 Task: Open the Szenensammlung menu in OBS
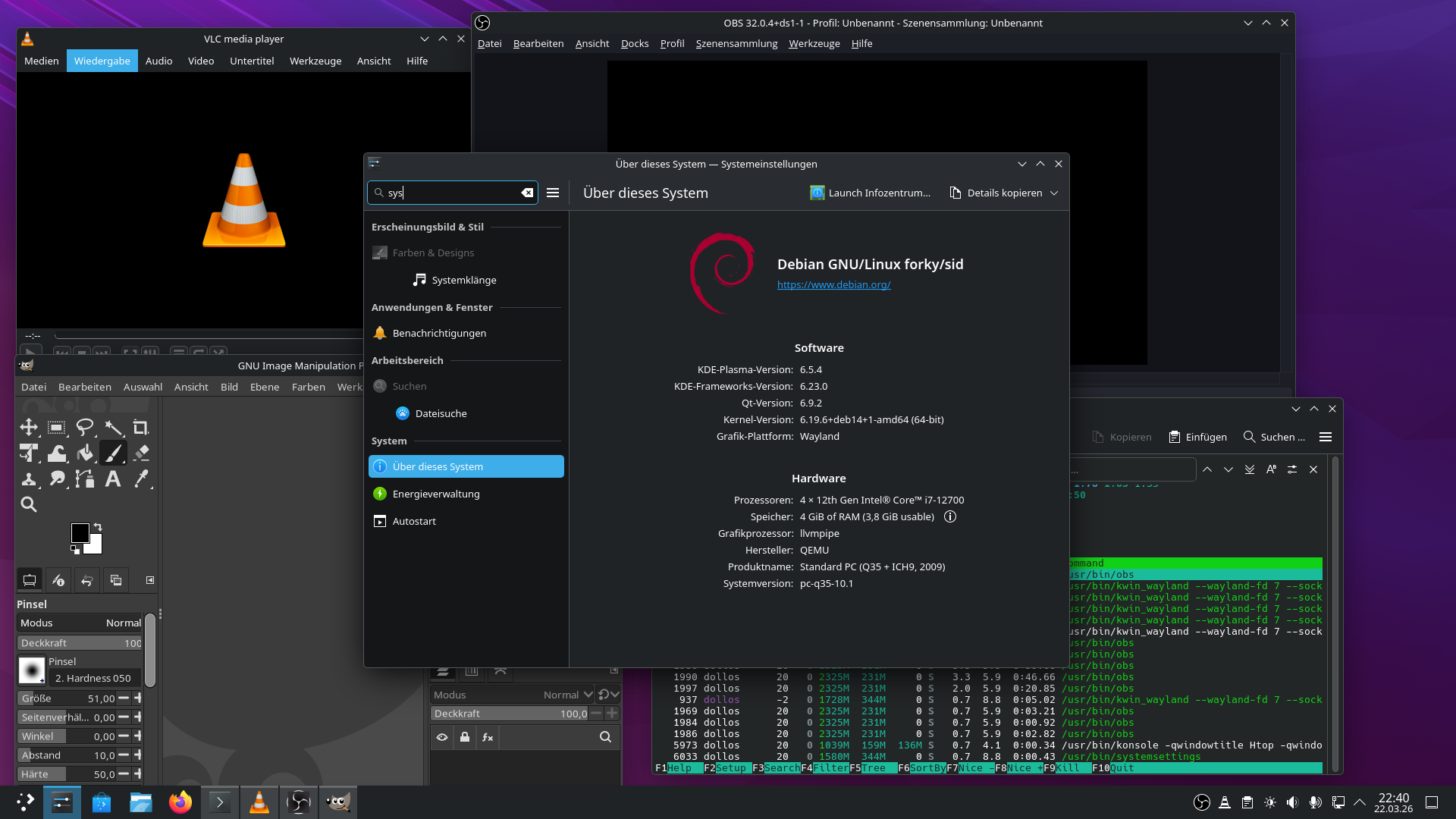(x=736, y=44)
